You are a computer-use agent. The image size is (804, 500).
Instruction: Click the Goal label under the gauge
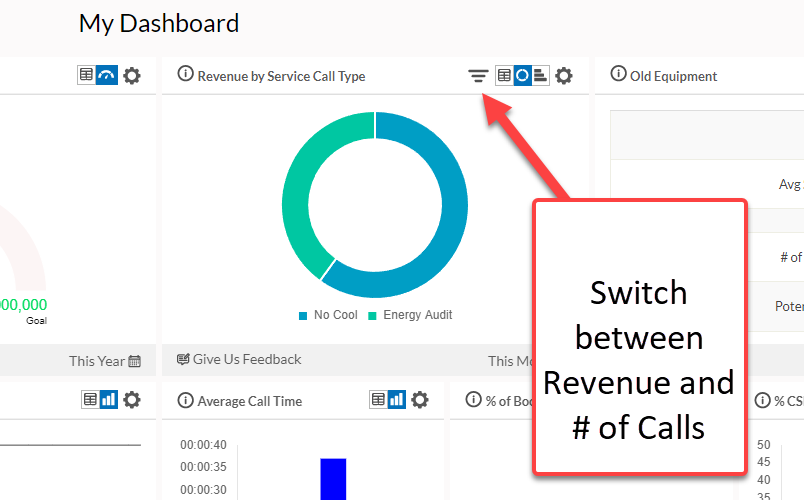[x=36, y=321]
